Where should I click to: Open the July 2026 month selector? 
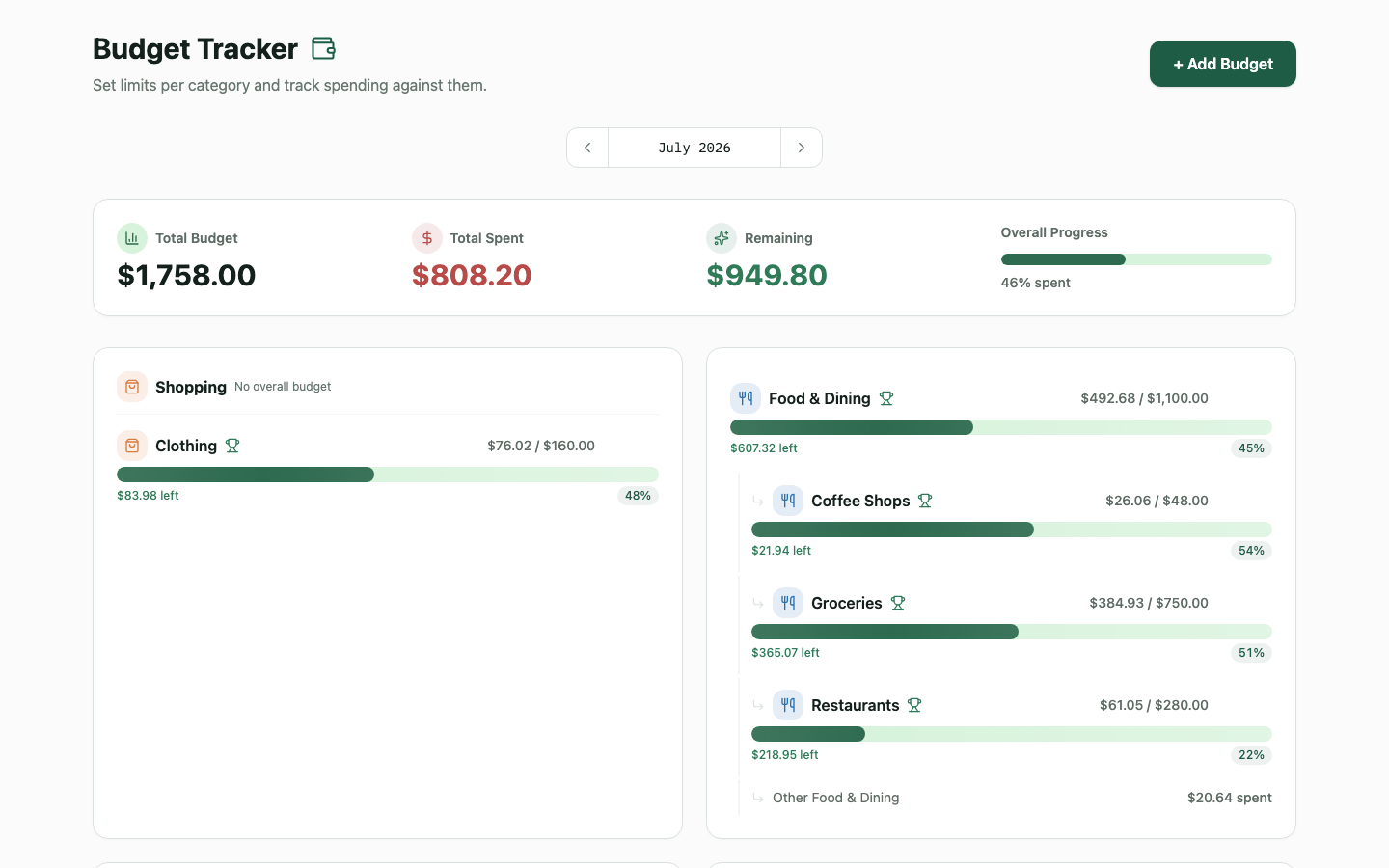pyautogui.click(x=694, y=148)
